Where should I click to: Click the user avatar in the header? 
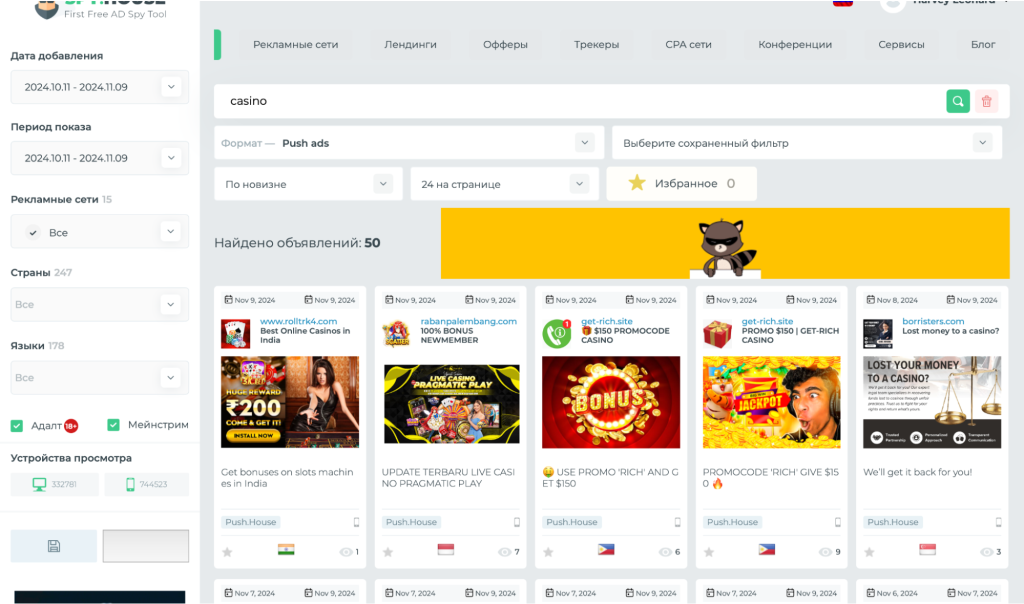pos(892,4)
